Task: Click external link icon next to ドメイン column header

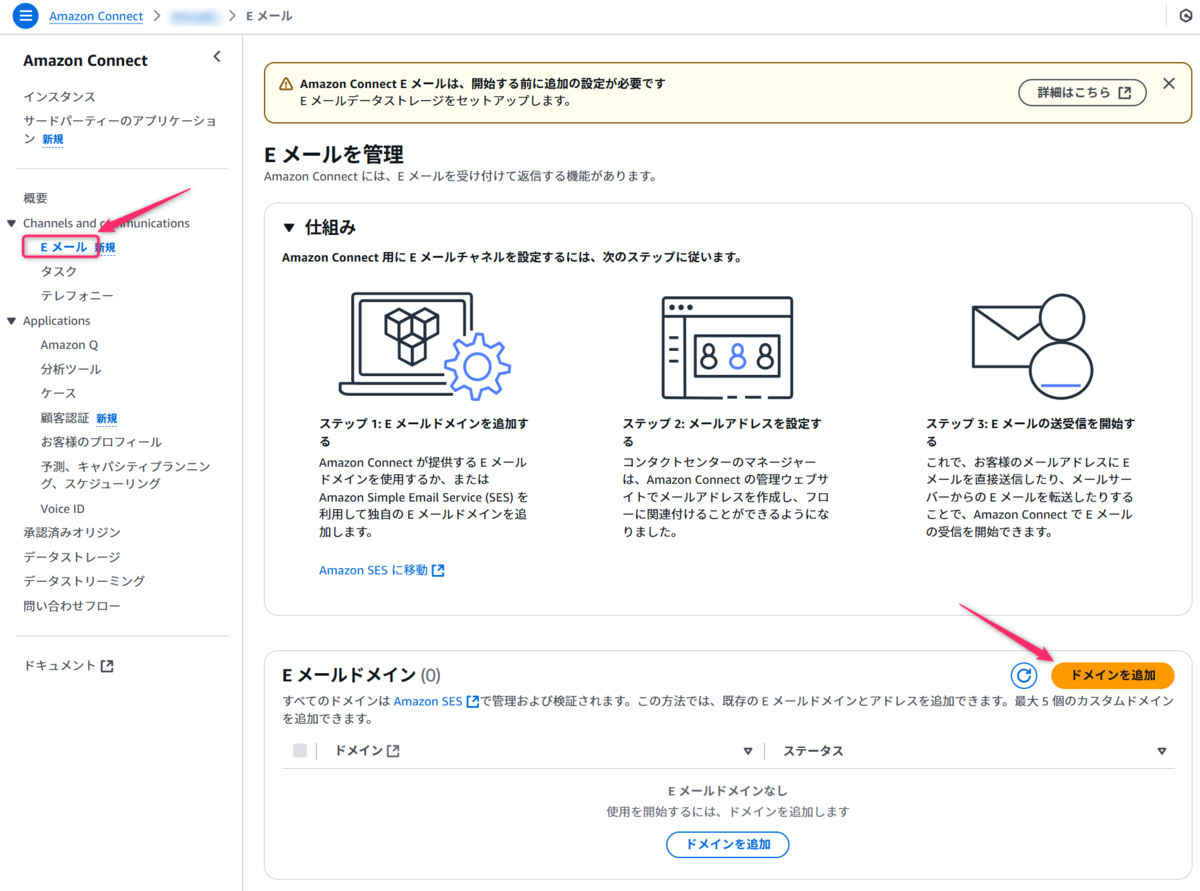Action: click(x=393, y=751)
